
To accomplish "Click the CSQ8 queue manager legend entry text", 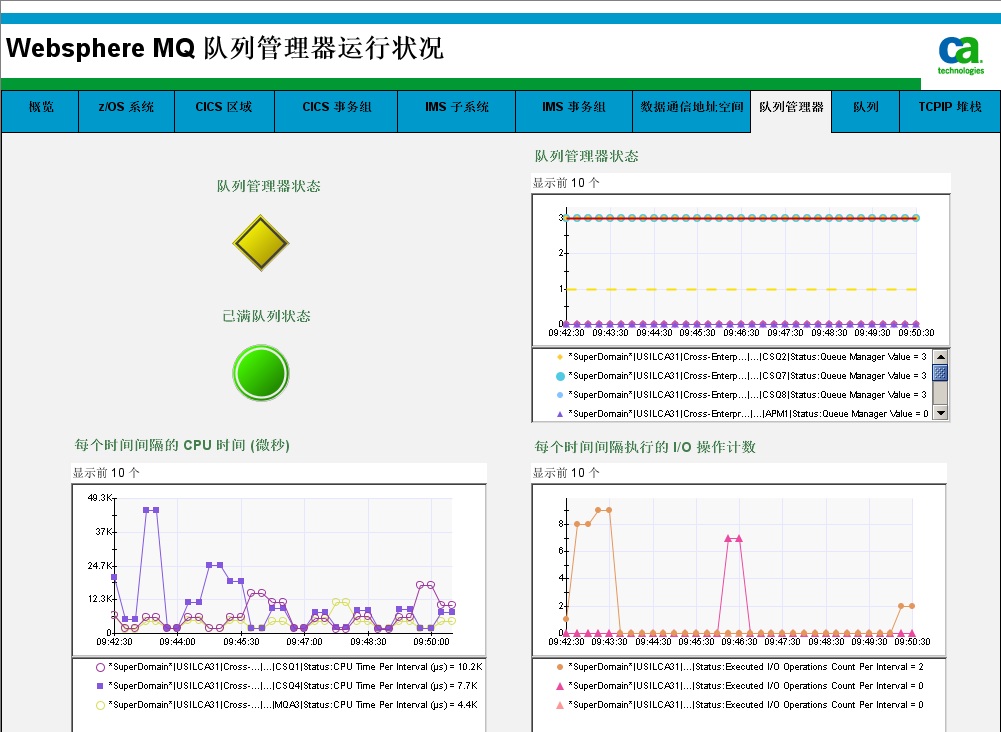I will point(747,395).
